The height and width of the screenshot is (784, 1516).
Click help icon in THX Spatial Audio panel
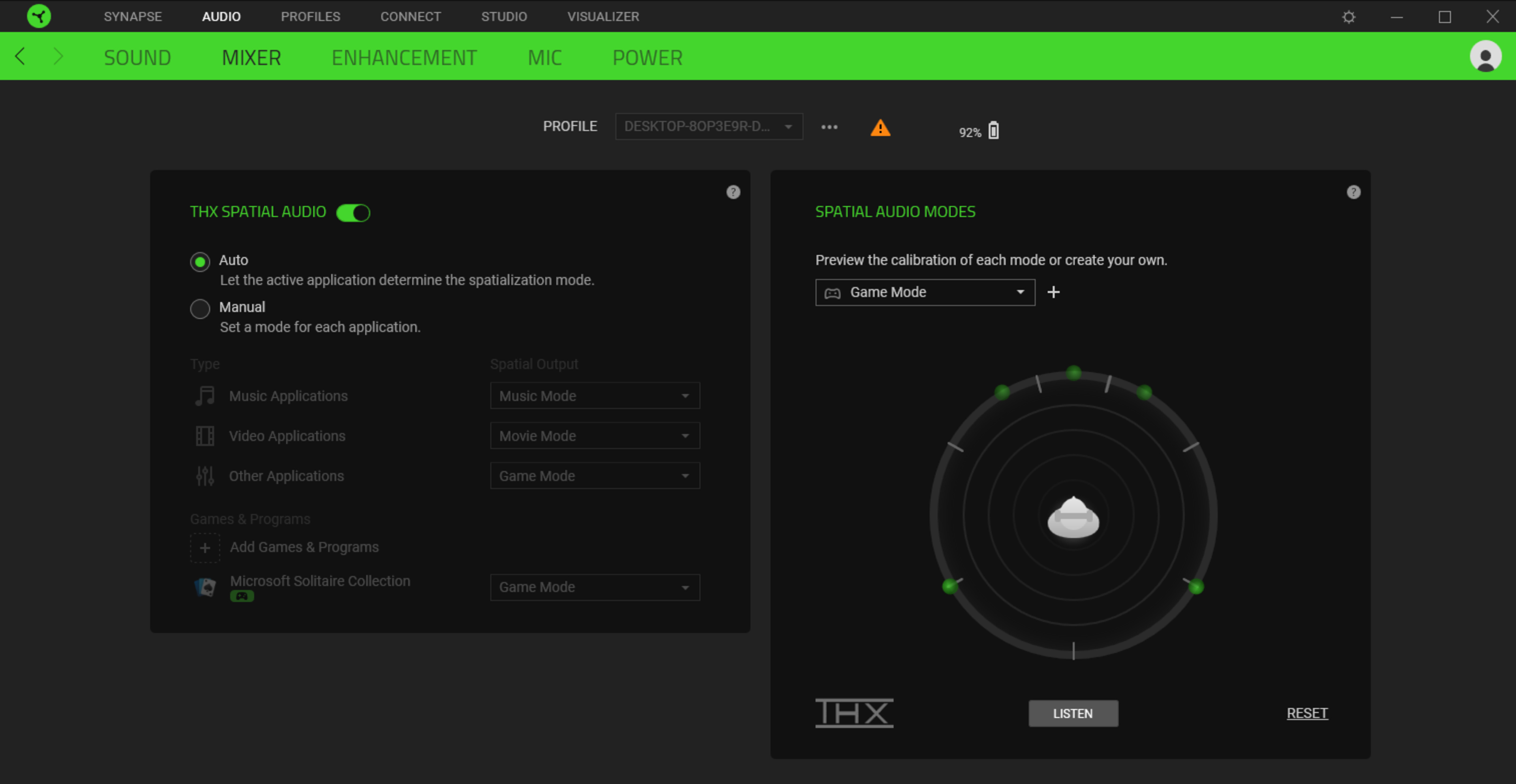pyautogui.click(x=733, y=192)
